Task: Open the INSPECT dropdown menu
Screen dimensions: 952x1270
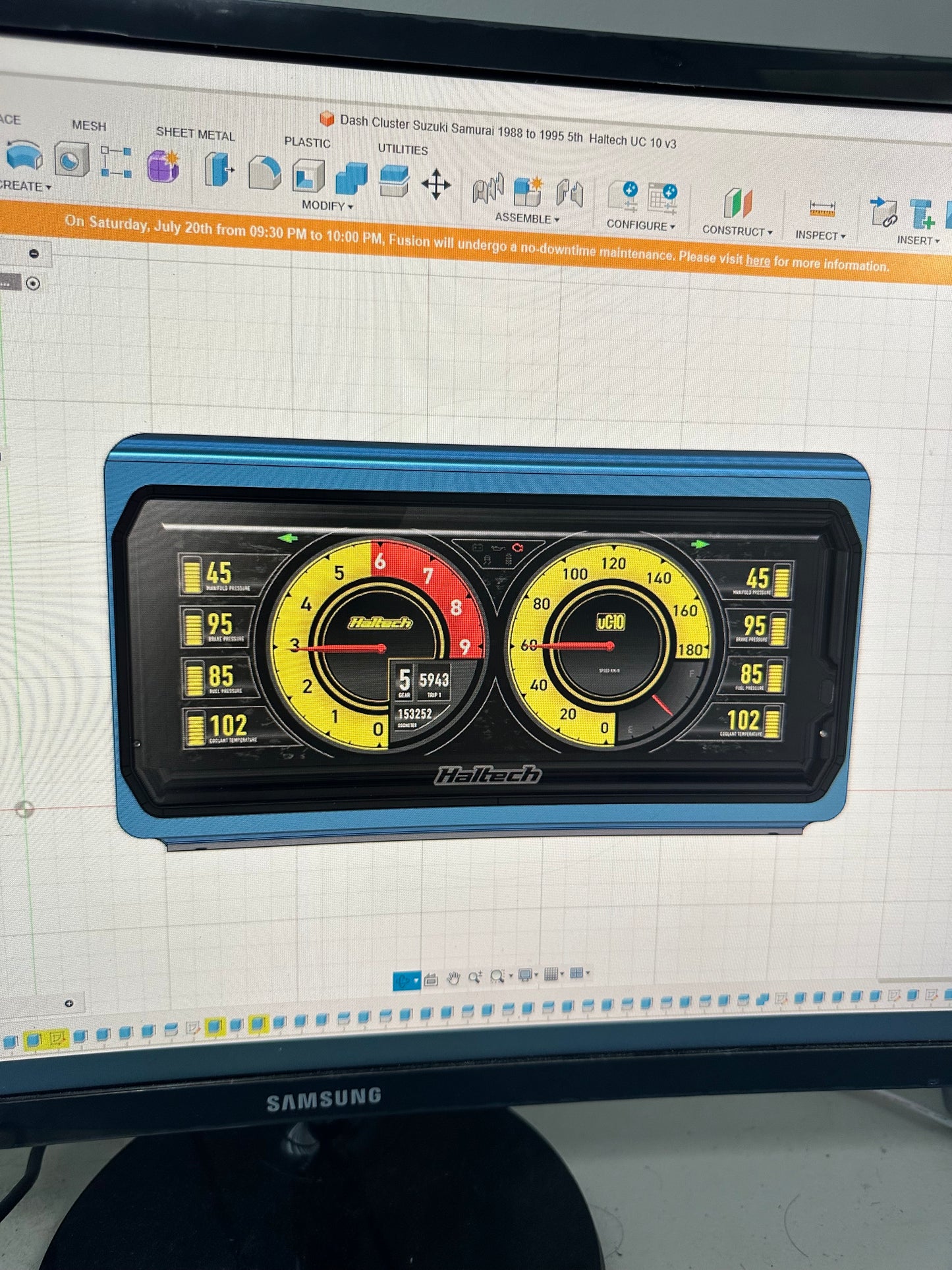Action: point(820,235)
